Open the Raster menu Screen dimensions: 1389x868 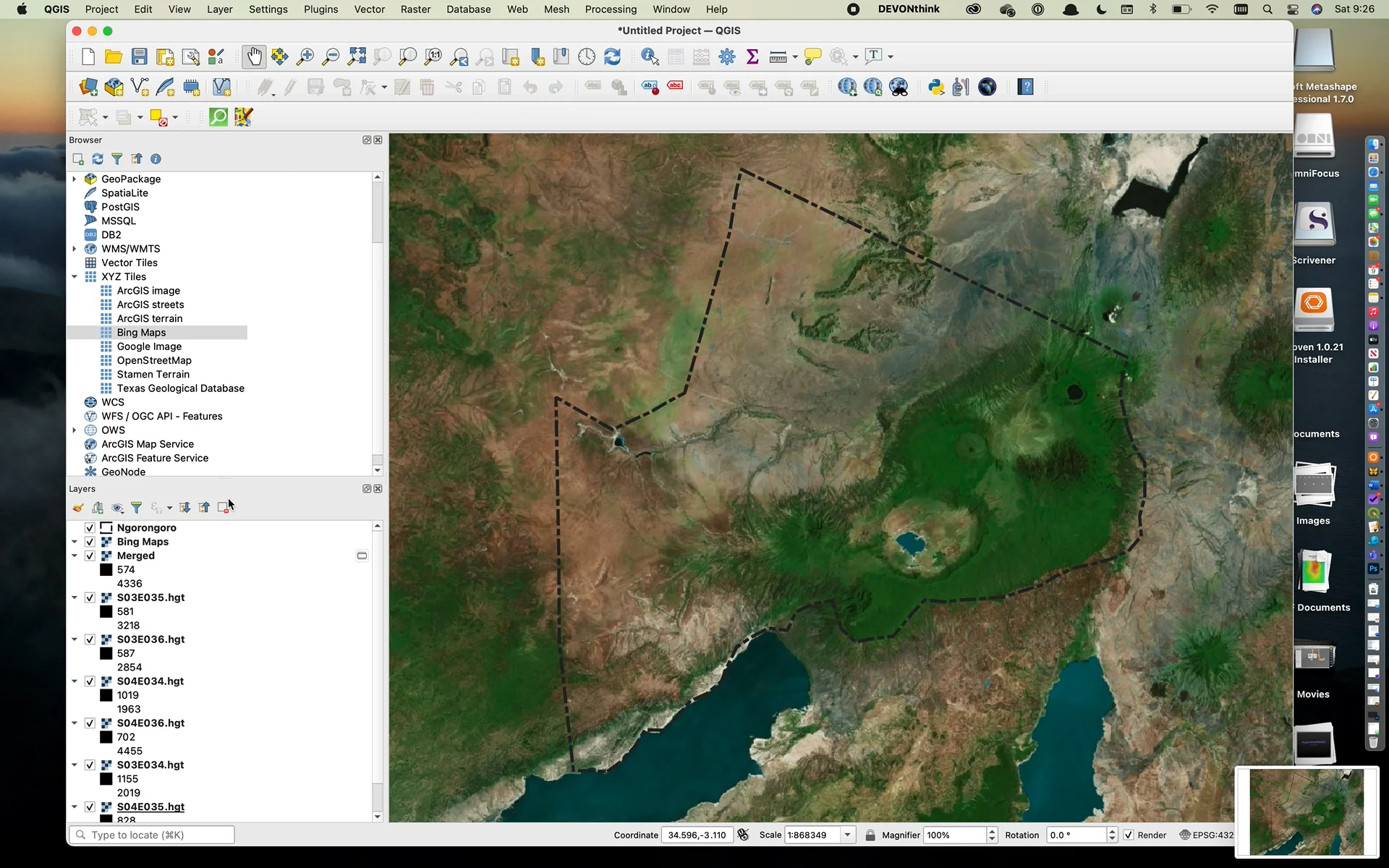(415, 9)
